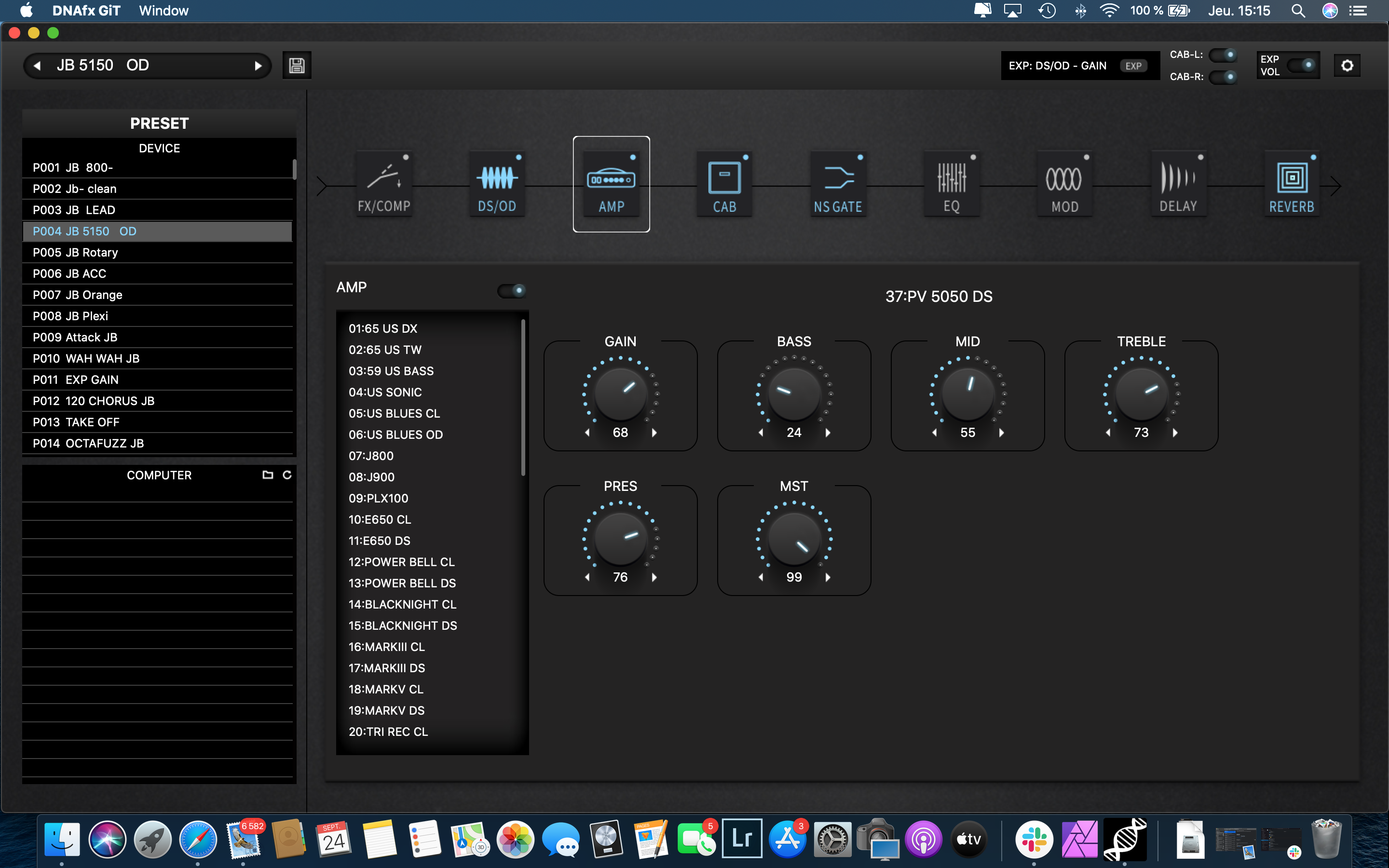Toggle the EXP VOL switch
Viewport: 1389px width, 868px height.
[1301, 65]
